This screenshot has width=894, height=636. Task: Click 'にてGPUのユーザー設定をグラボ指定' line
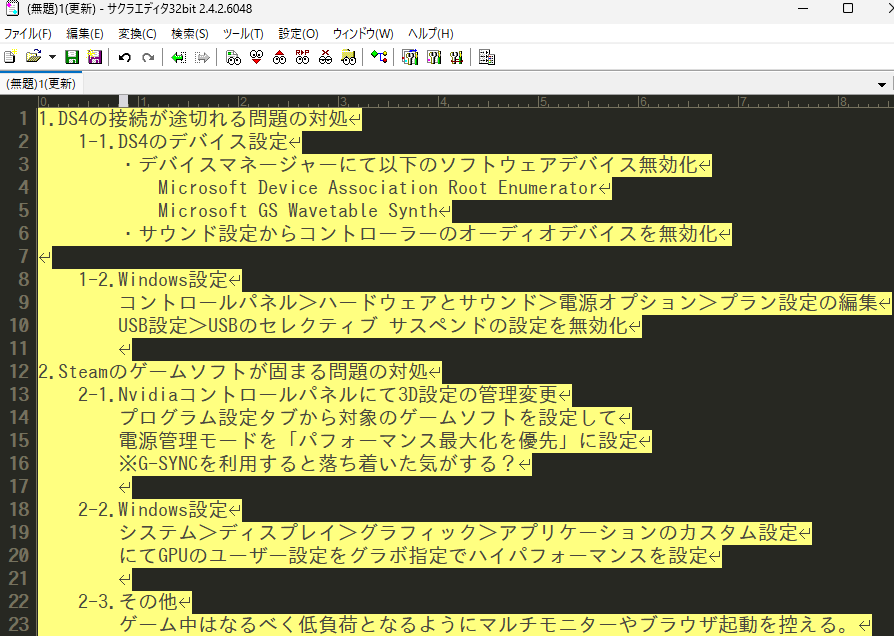point(413,556)
